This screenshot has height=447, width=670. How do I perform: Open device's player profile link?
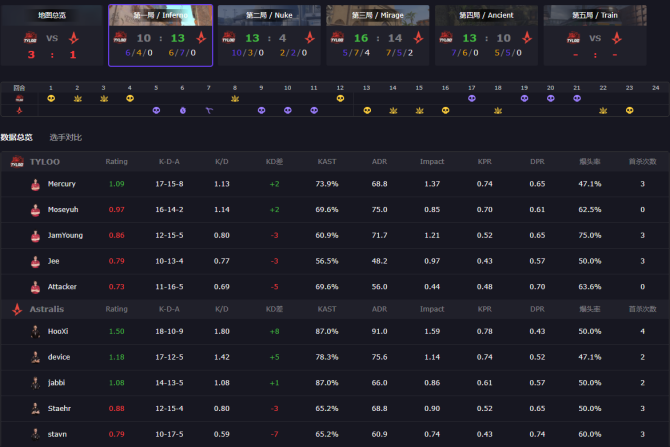tap(59, 357)
